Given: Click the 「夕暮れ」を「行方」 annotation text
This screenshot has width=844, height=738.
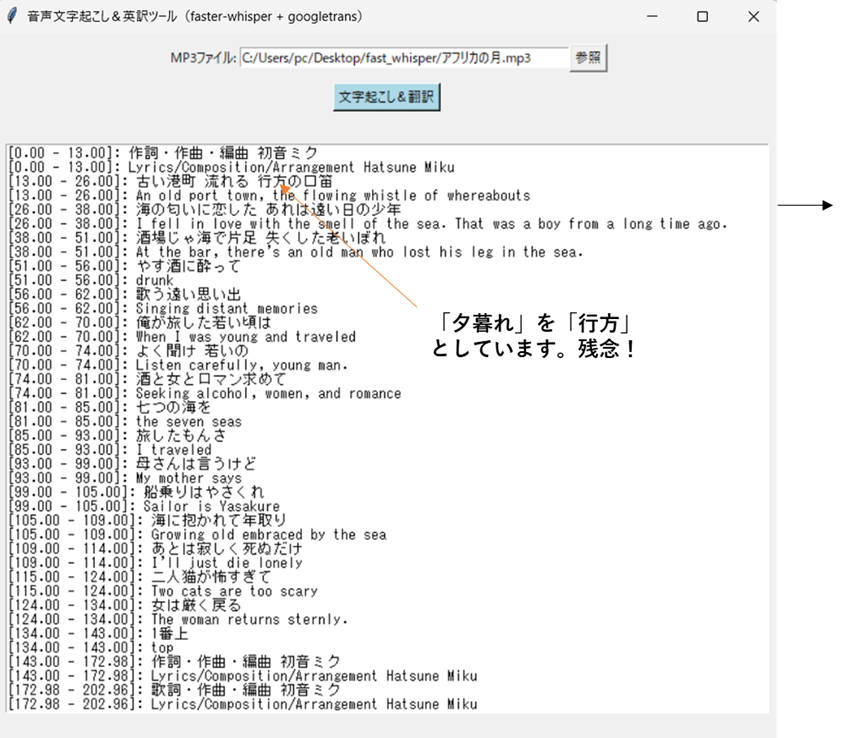Looking at the screenshot, I should click(535, 326).
